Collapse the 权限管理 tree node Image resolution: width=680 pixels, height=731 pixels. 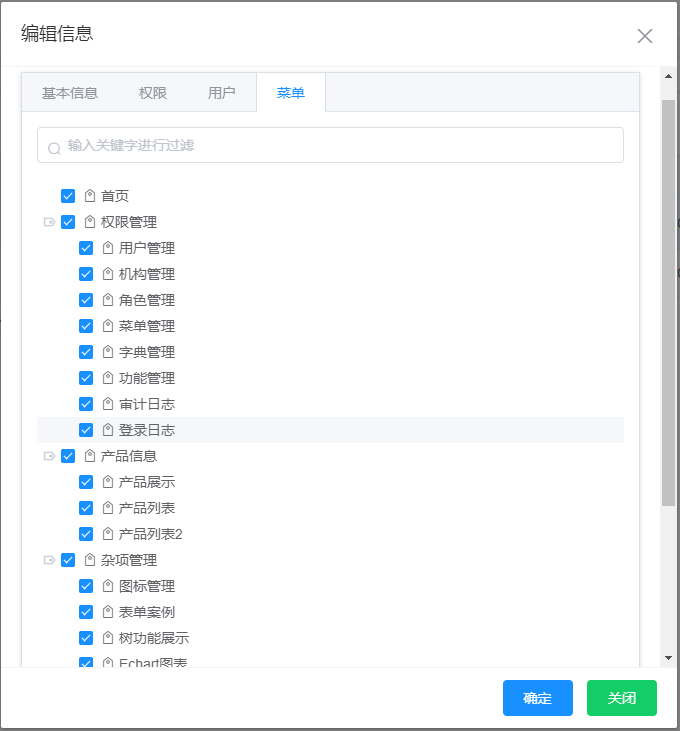pos(49,222)
